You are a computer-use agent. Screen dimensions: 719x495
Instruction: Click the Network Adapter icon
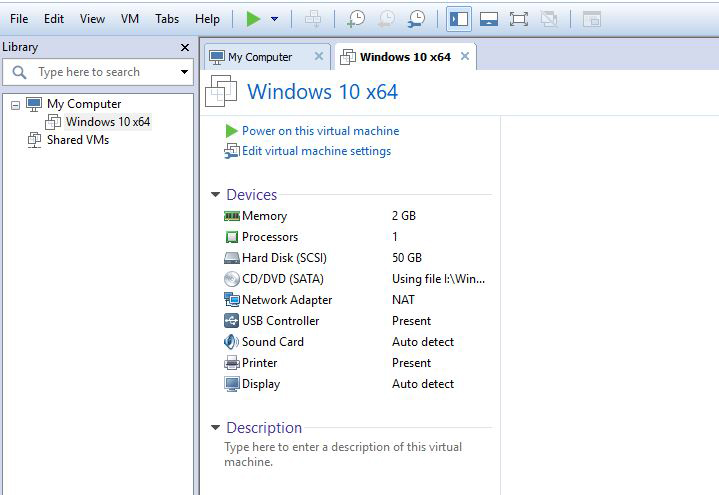232,300
